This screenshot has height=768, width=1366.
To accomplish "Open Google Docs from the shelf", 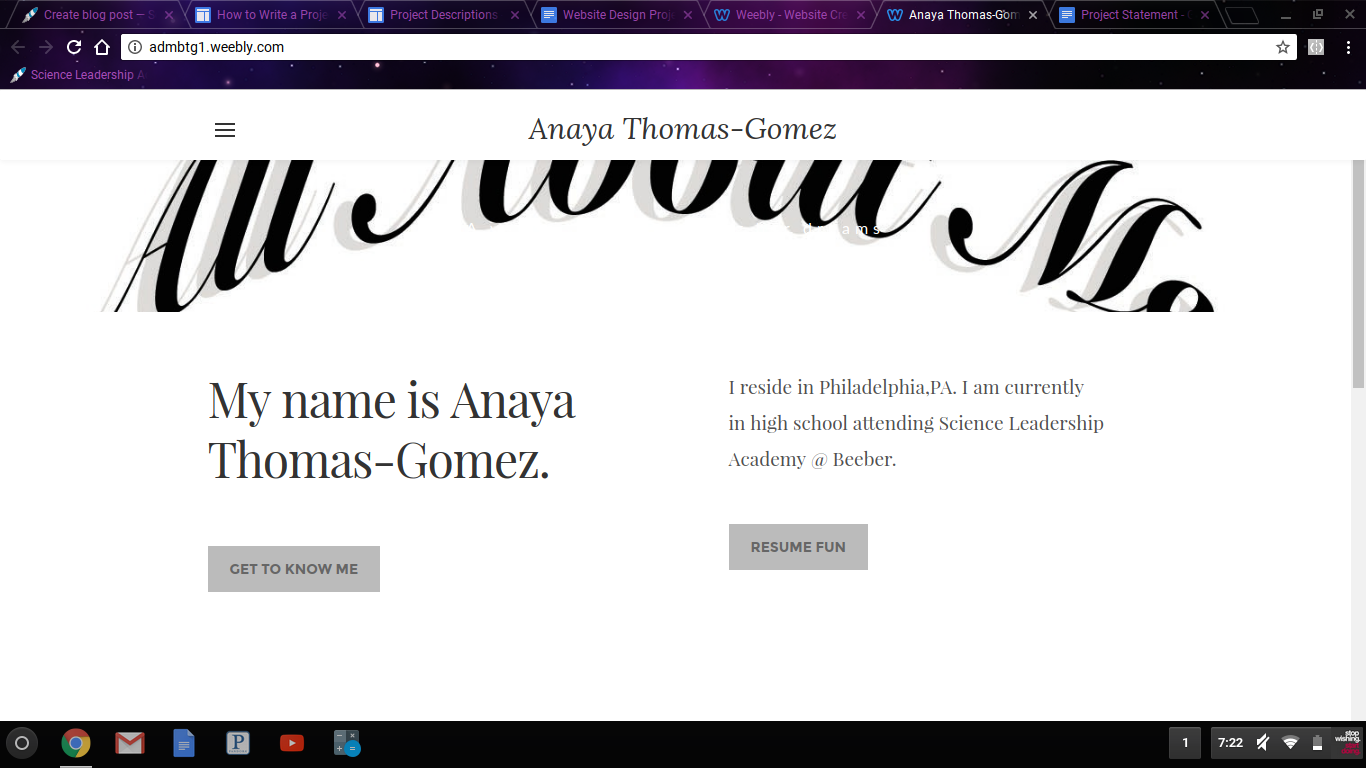I will [x=184, y=743].
